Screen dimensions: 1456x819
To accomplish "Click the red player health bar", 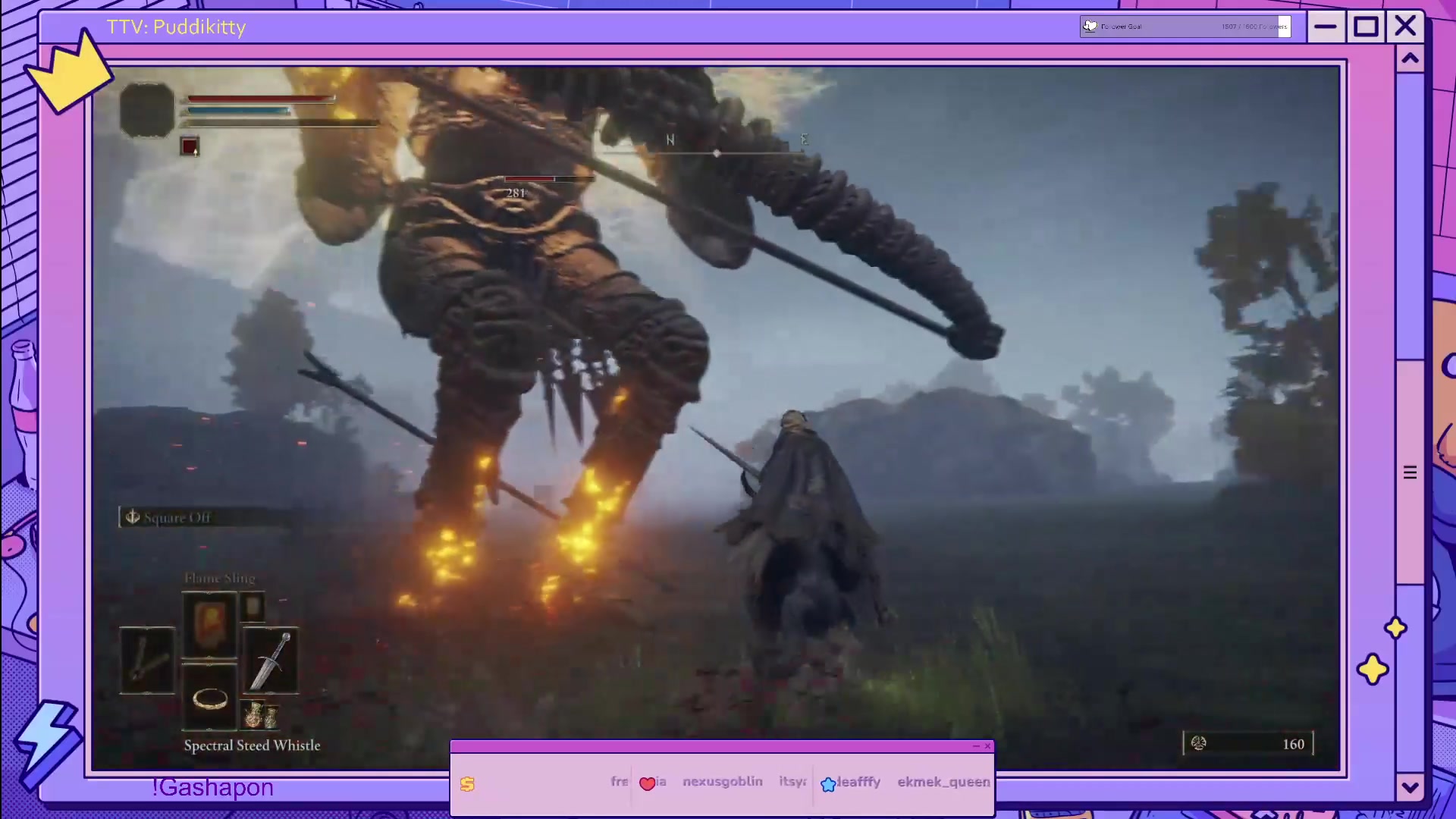I will [x=261, y=98].
